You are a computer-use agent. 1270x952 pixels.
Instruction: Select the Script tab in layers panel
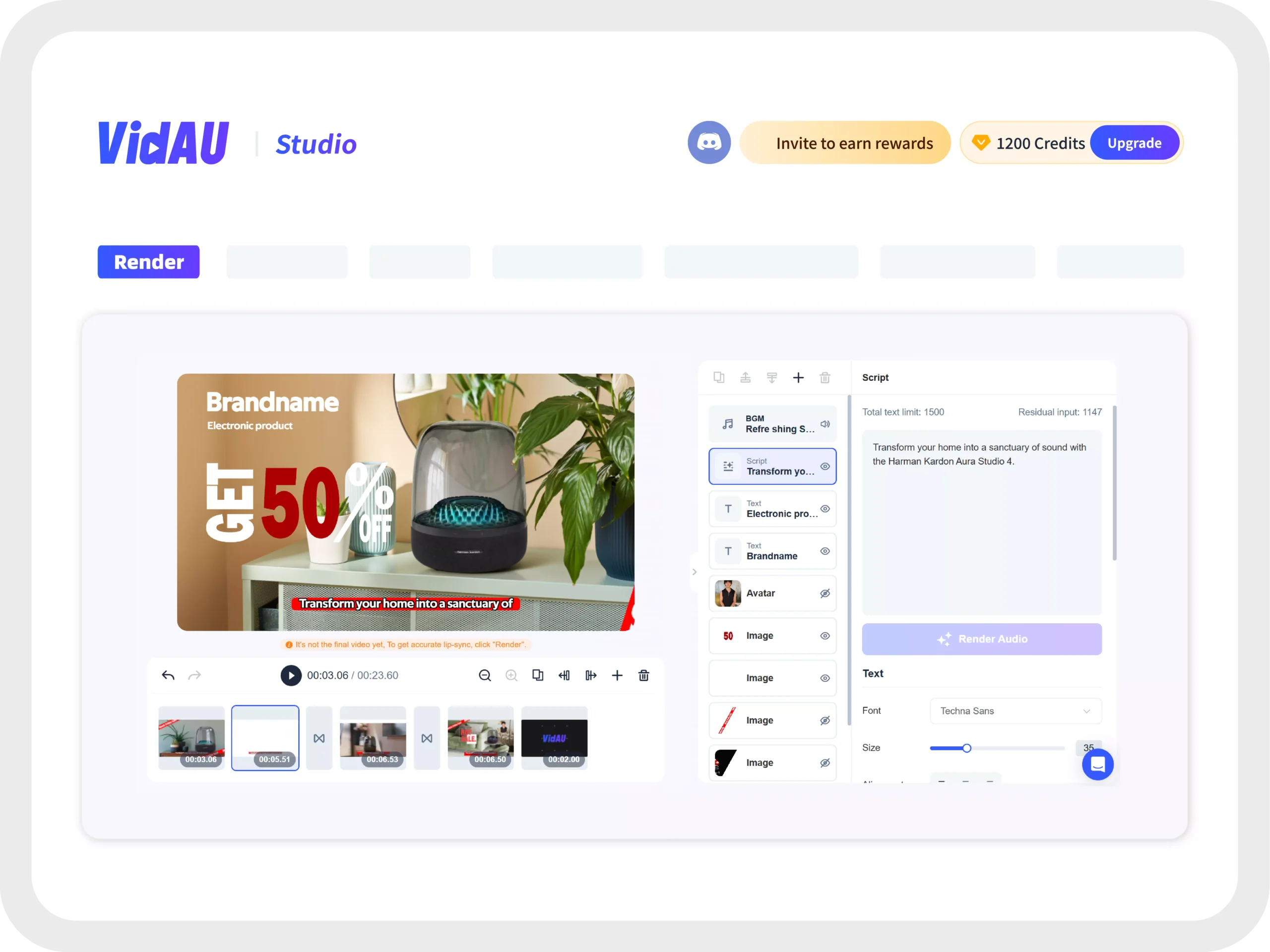(x=771, y=466)
